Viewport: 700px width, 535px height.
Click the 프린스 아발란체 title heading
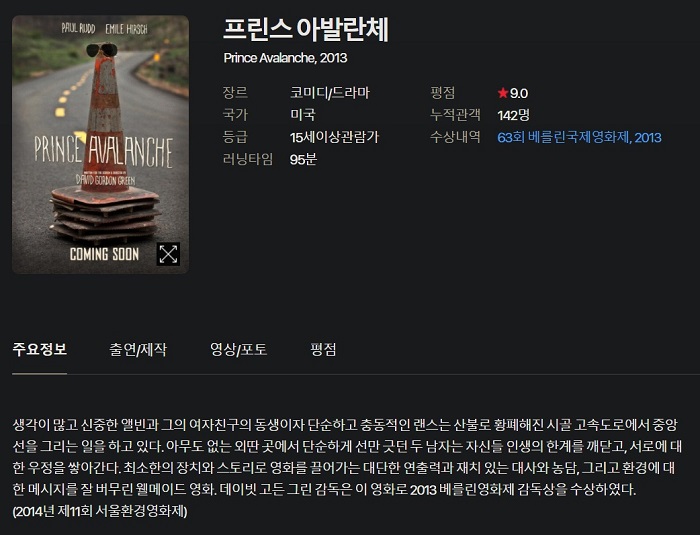306,29
